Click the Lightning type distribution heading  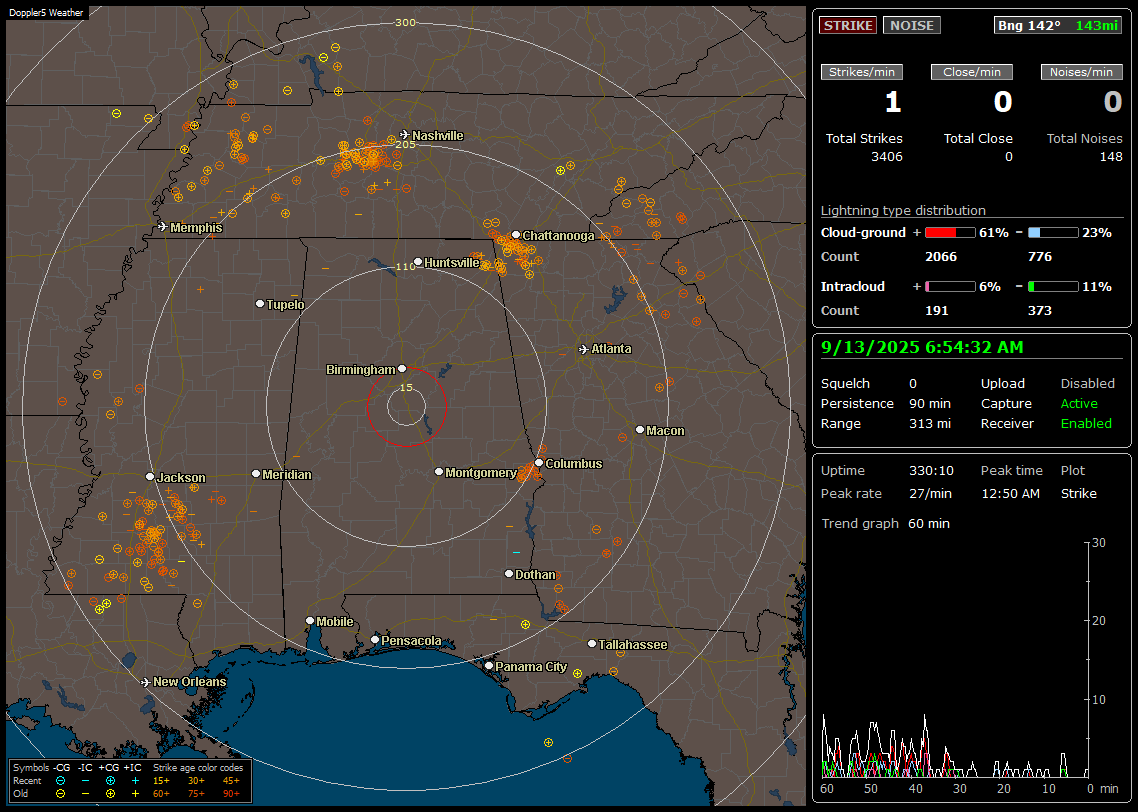click(903, 210)
